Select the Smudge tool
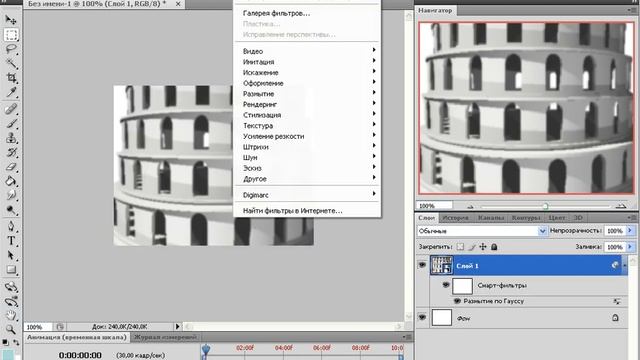Image resolution: width=640 pixels, height=360 pixels. click(11, 196)
